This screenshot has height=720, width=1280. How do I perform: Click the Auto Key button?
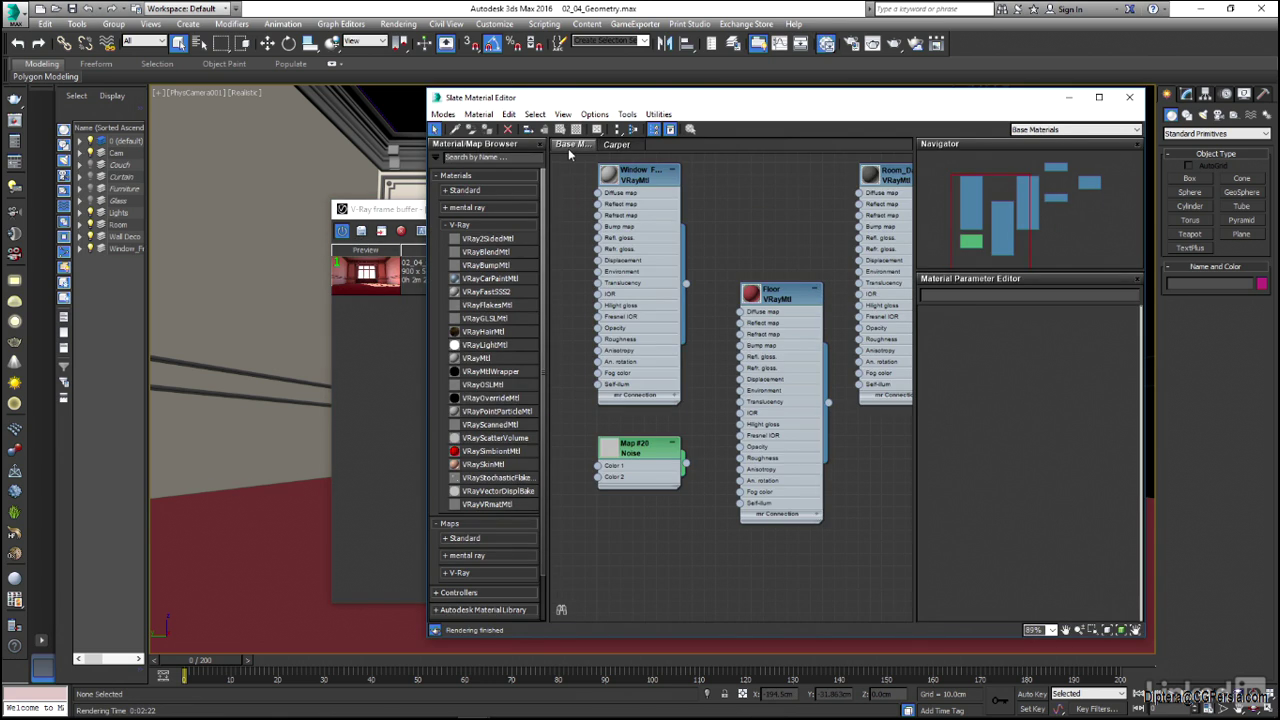coord(1031,693)
